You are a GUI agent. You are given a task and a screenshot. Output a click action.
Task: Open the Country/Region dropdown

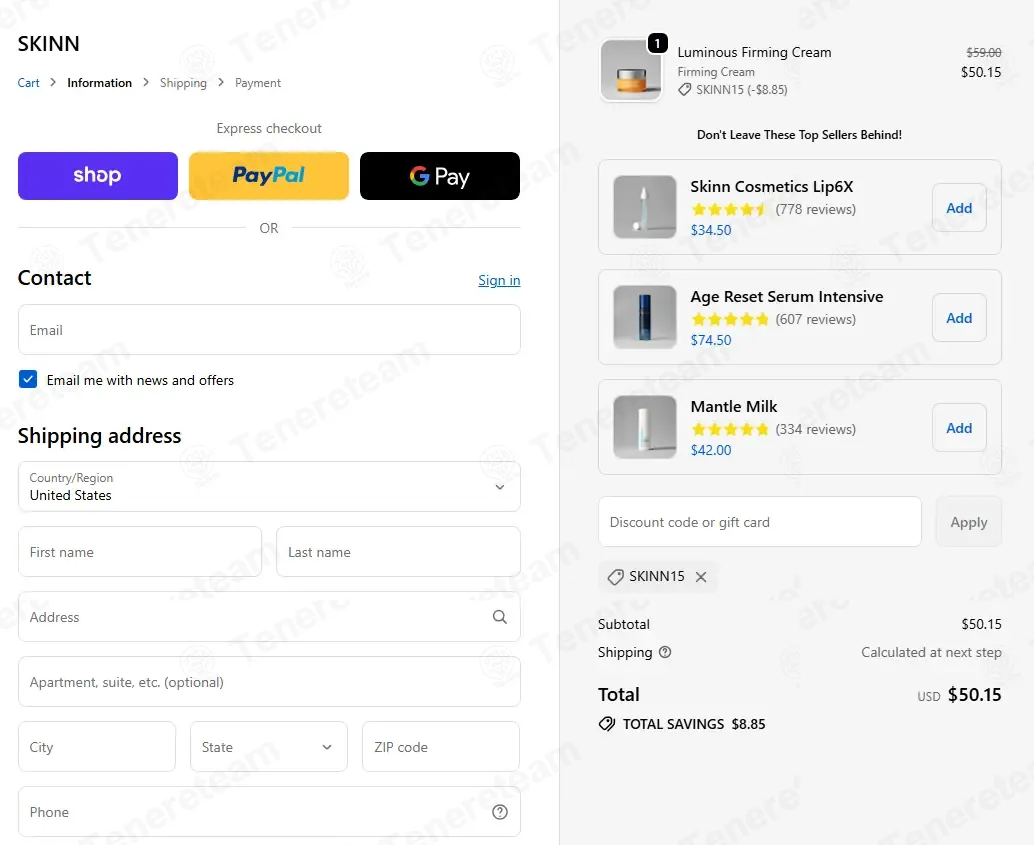(x=269, y=487)
